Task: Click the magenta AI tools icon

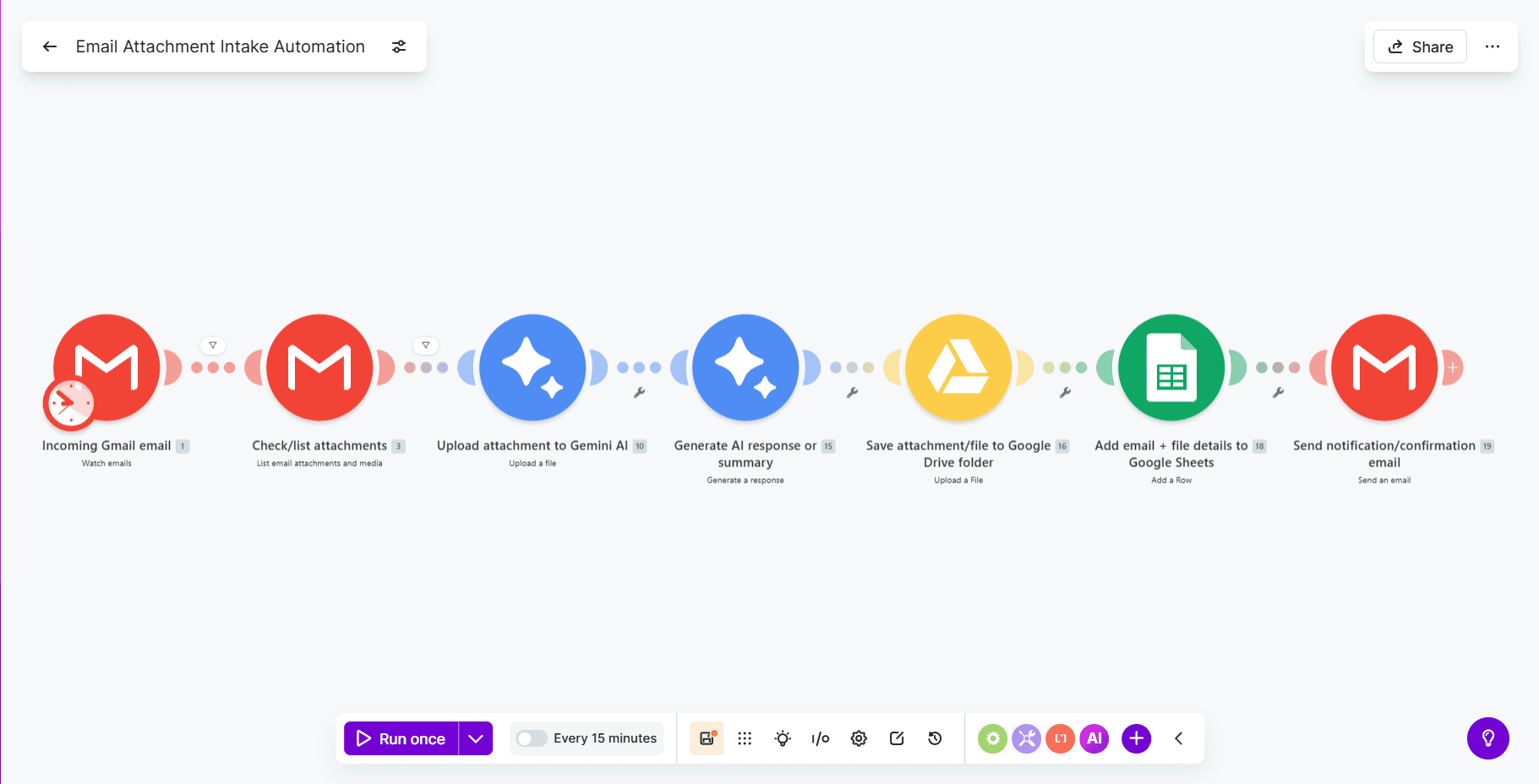Action: (x=1094, y=738)
